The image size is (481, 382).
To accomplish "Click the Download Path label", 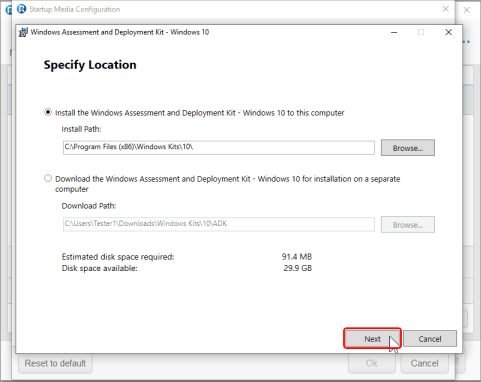I will click(x=89, y=206).
